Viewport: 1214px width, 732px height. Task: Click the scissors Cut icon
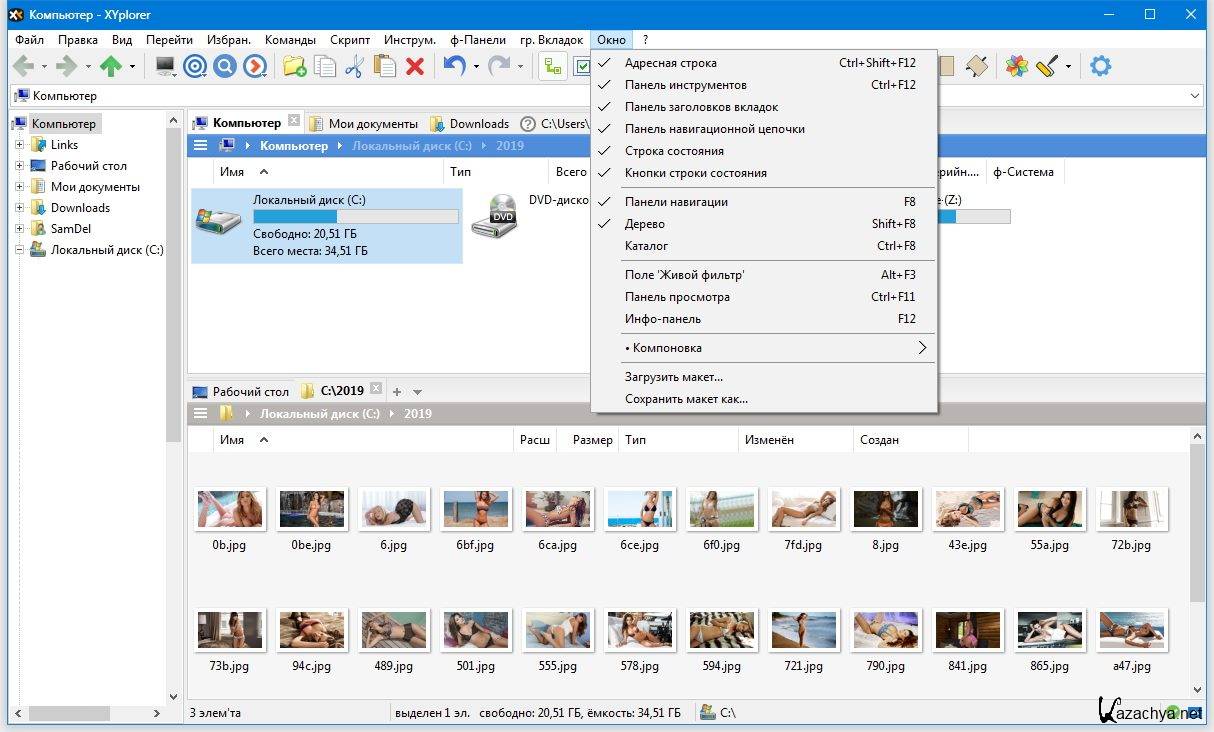[354, 67]
